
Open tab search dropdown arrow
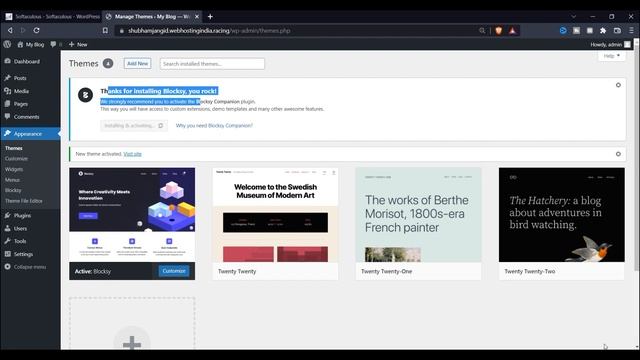point(573,17)
